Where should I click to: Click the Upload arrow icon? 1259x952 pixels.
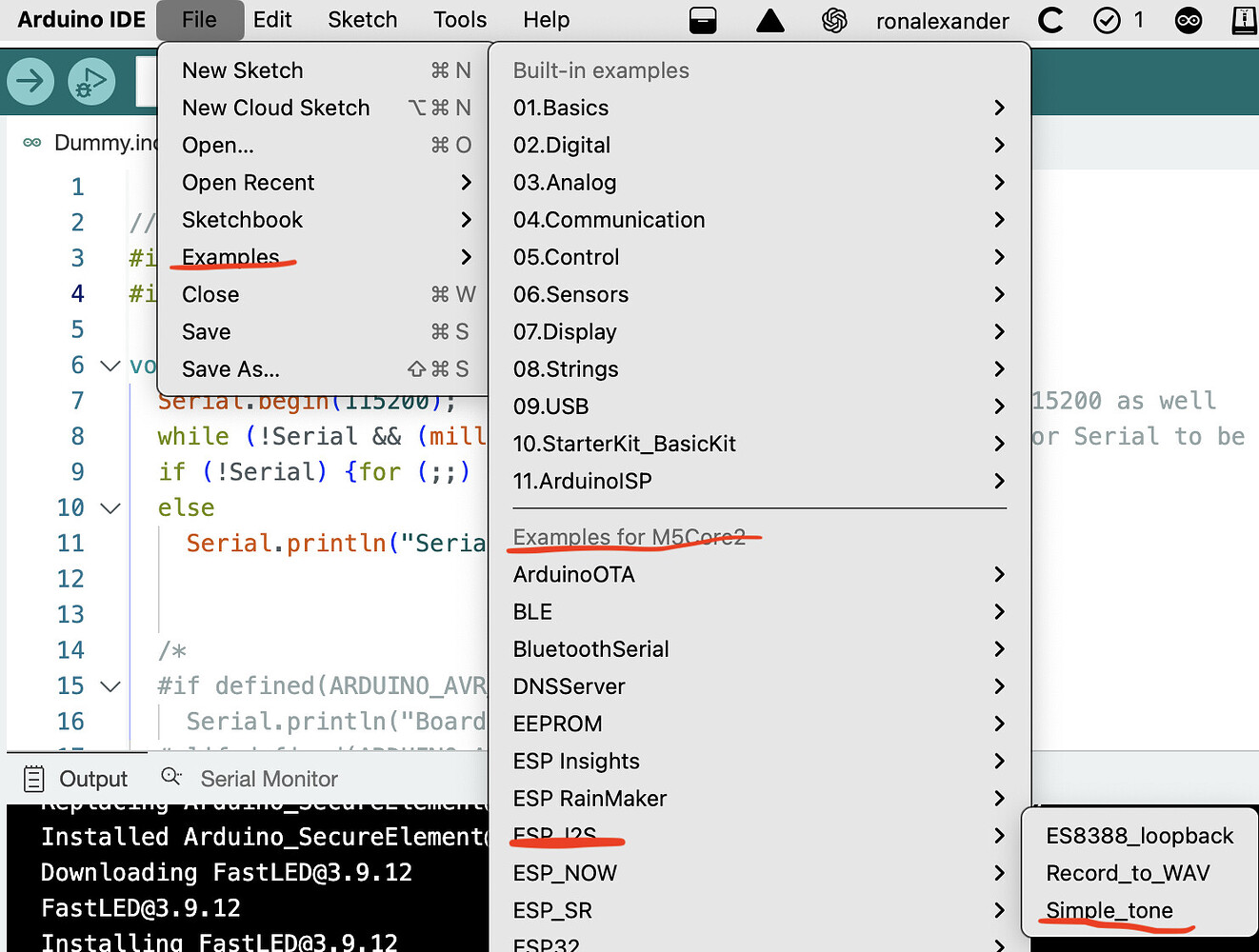point(30,82)
